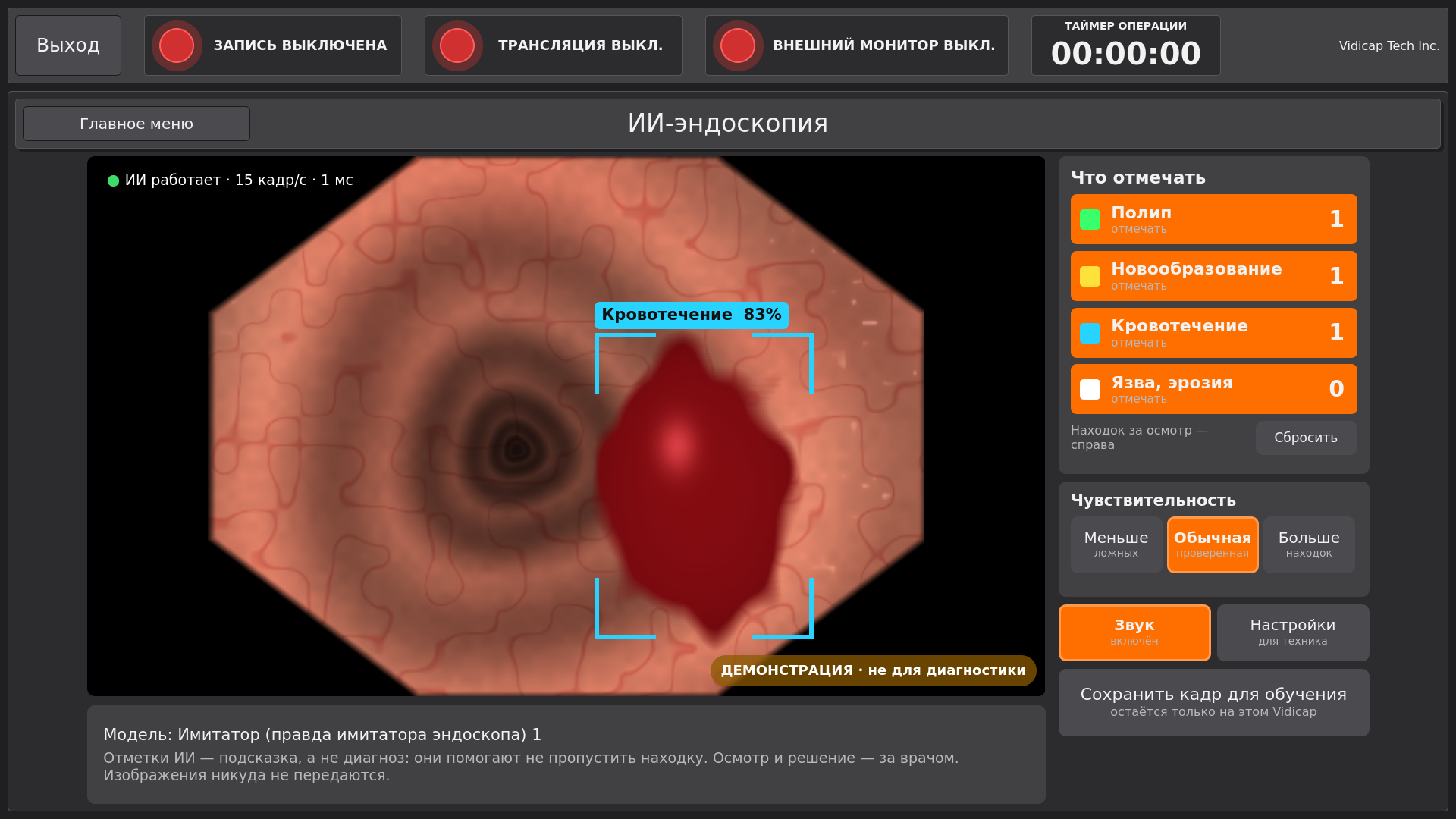Toggle ВНЕШНИЙ МОНИТОР ВЫКЛ. control
Screen dimensions: 1456x819
click(x=857, y=45)
